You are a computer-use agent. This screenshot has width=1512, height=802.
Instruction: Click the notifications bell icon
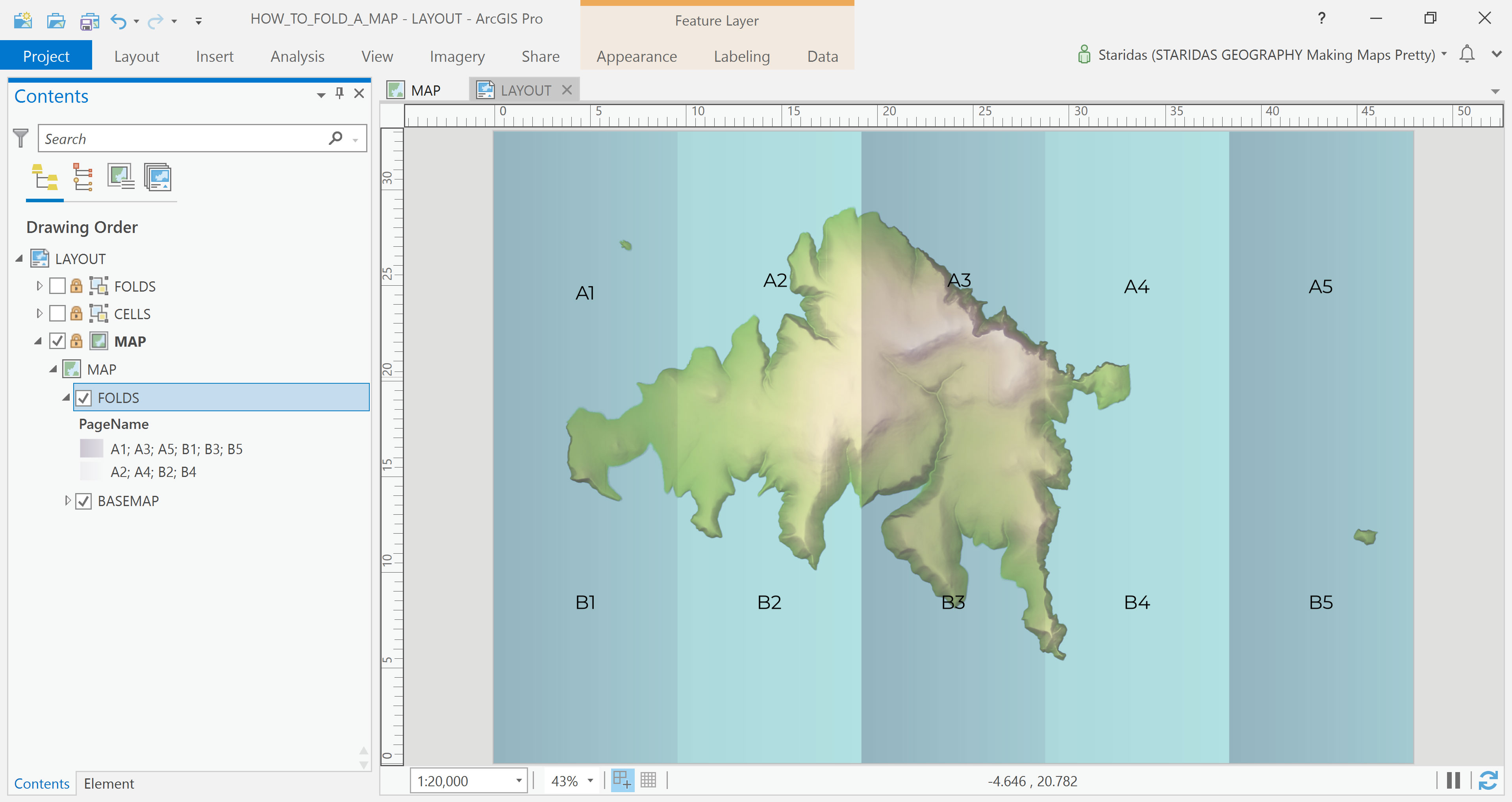(1466, 54)
